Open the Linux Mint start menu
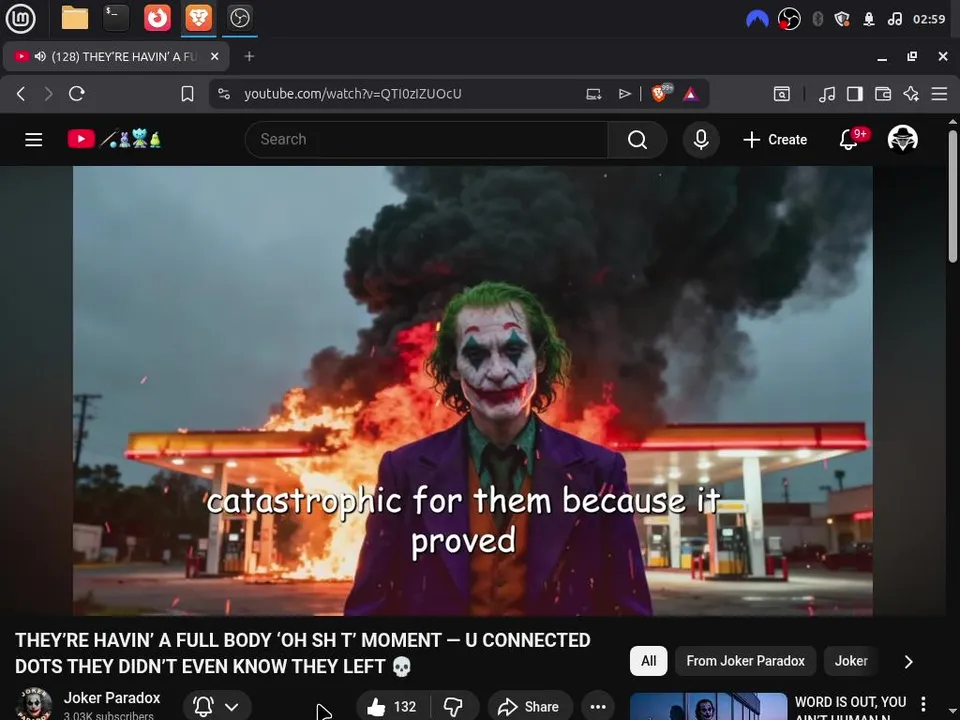Screen dimensions: 960x720 (x=20, y=18)
